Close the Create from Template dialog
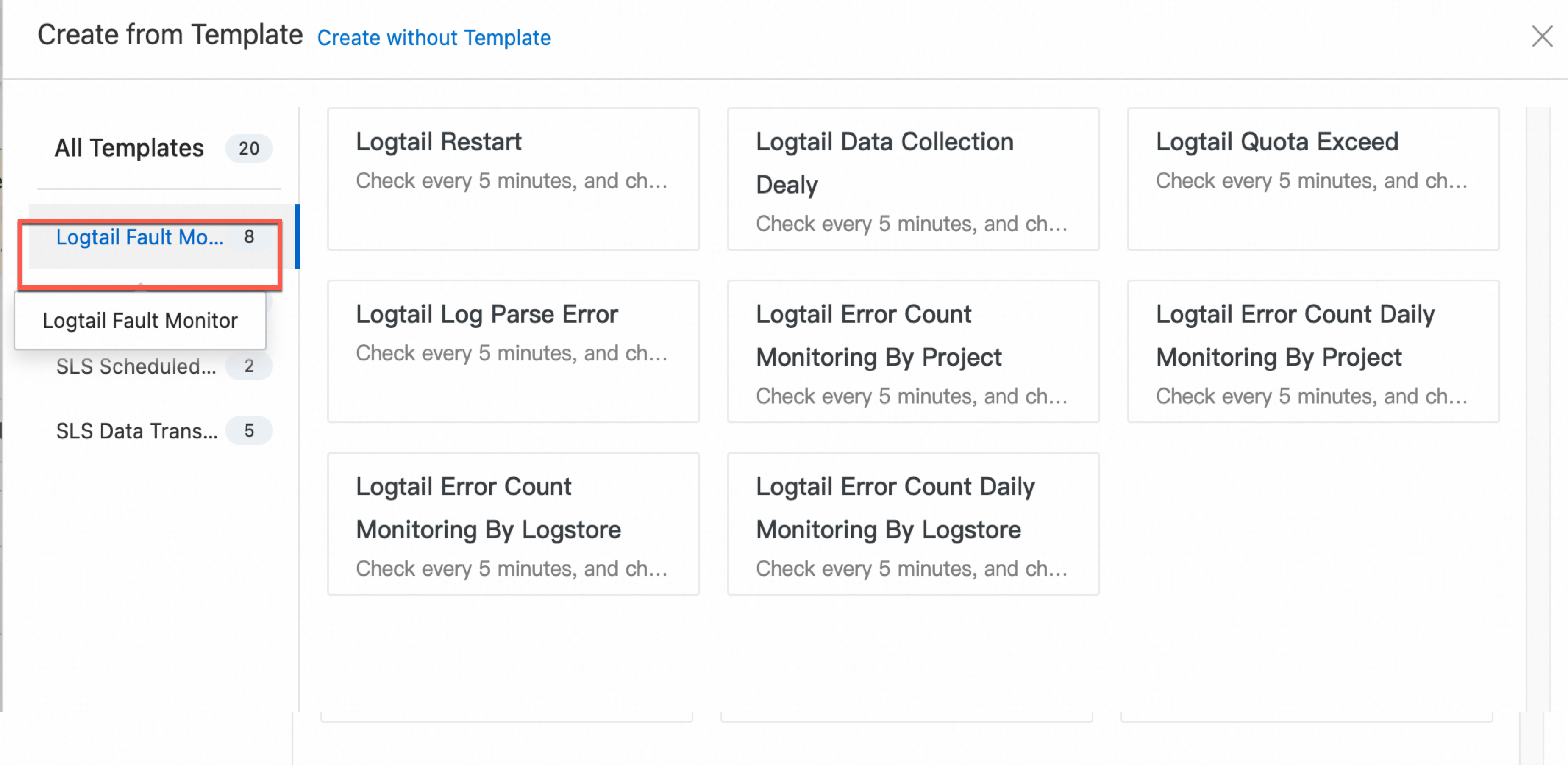 (1541, 36)
